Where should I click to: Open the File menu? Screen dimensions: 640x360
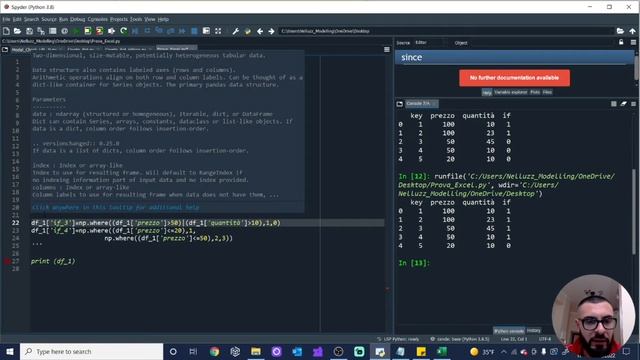(x=6, y=19)
